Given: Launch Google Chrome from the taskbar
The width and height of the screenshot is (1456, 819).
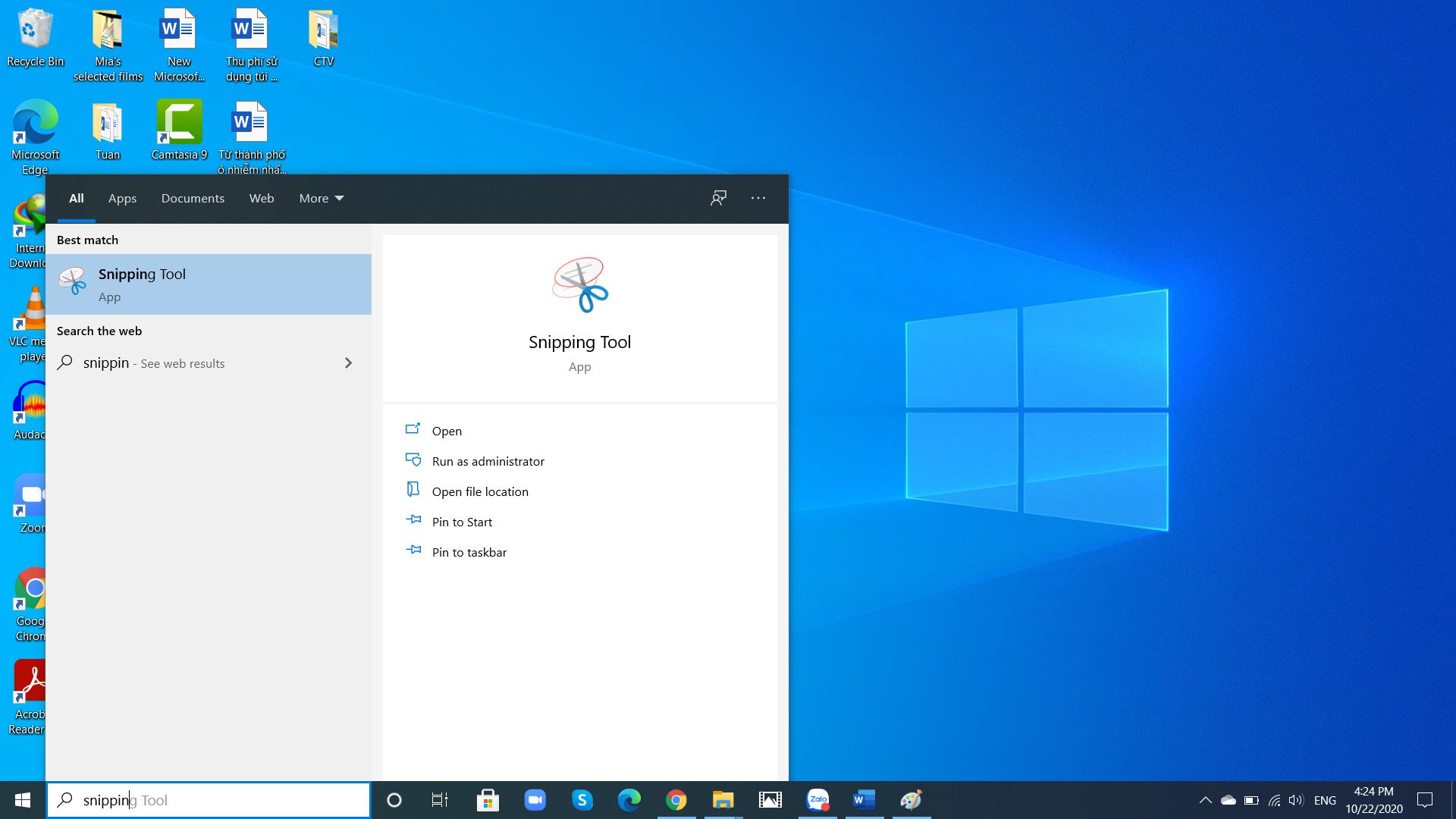Looking at the screenshot, I should click(676, 799).
